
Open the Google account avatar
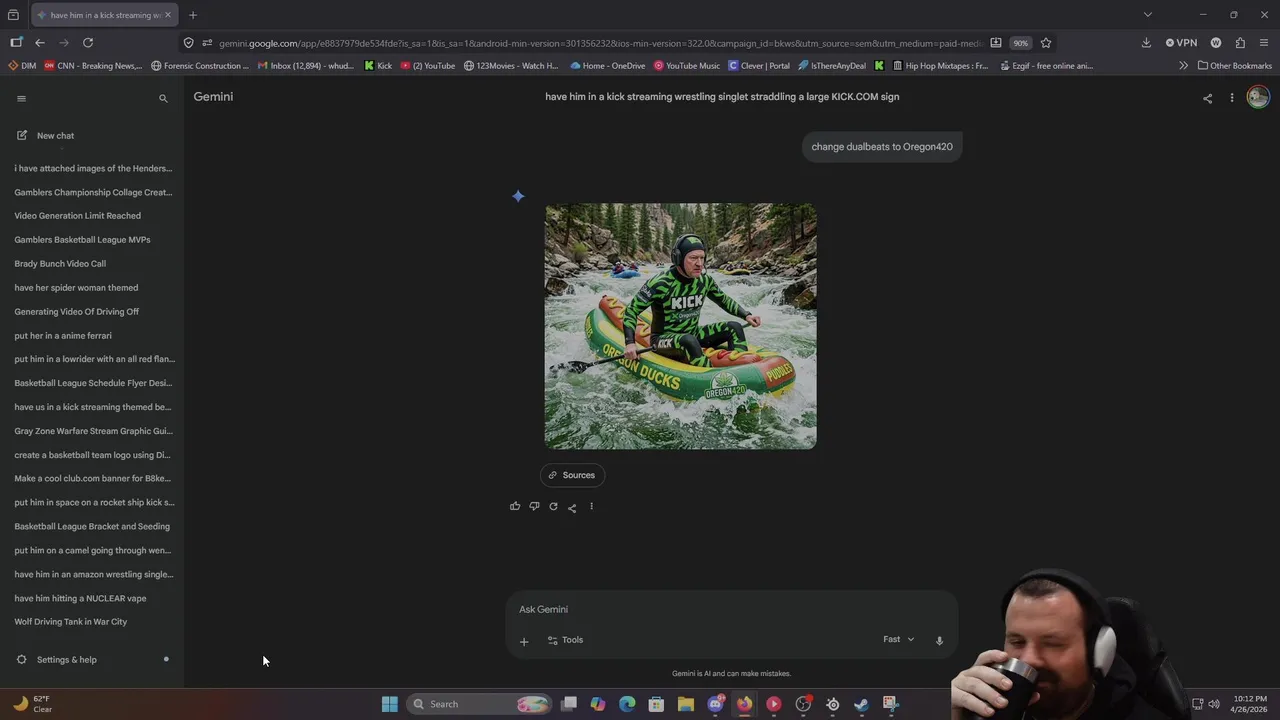point(1258,97)
